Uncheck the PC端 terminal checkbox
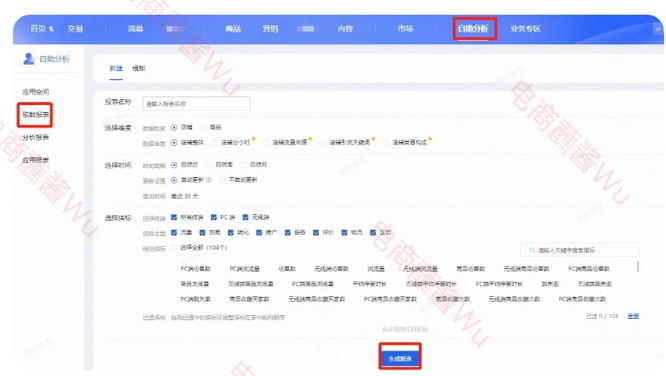 point(214,217)
